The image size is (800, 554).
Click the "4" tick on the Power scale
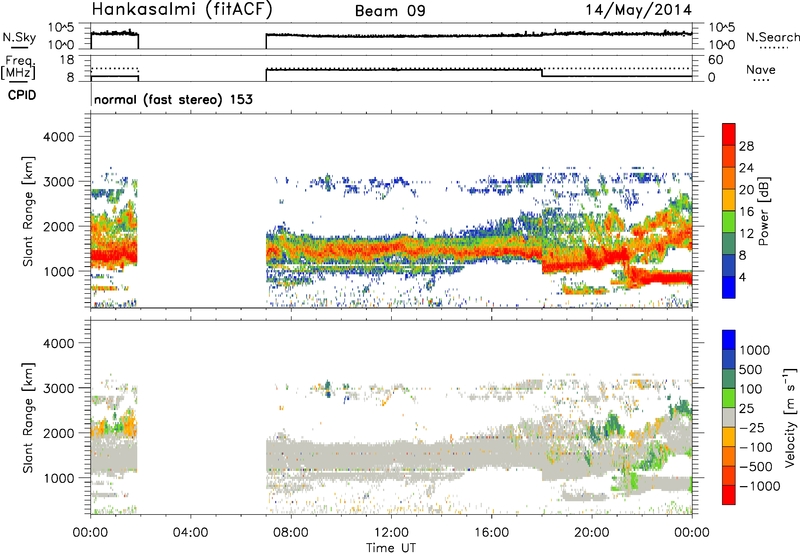(742, 277)
